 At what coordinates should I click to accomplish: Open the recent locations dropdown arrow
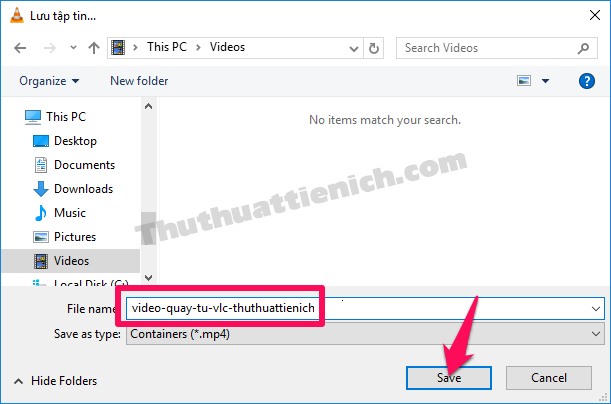tap(73, 48)
